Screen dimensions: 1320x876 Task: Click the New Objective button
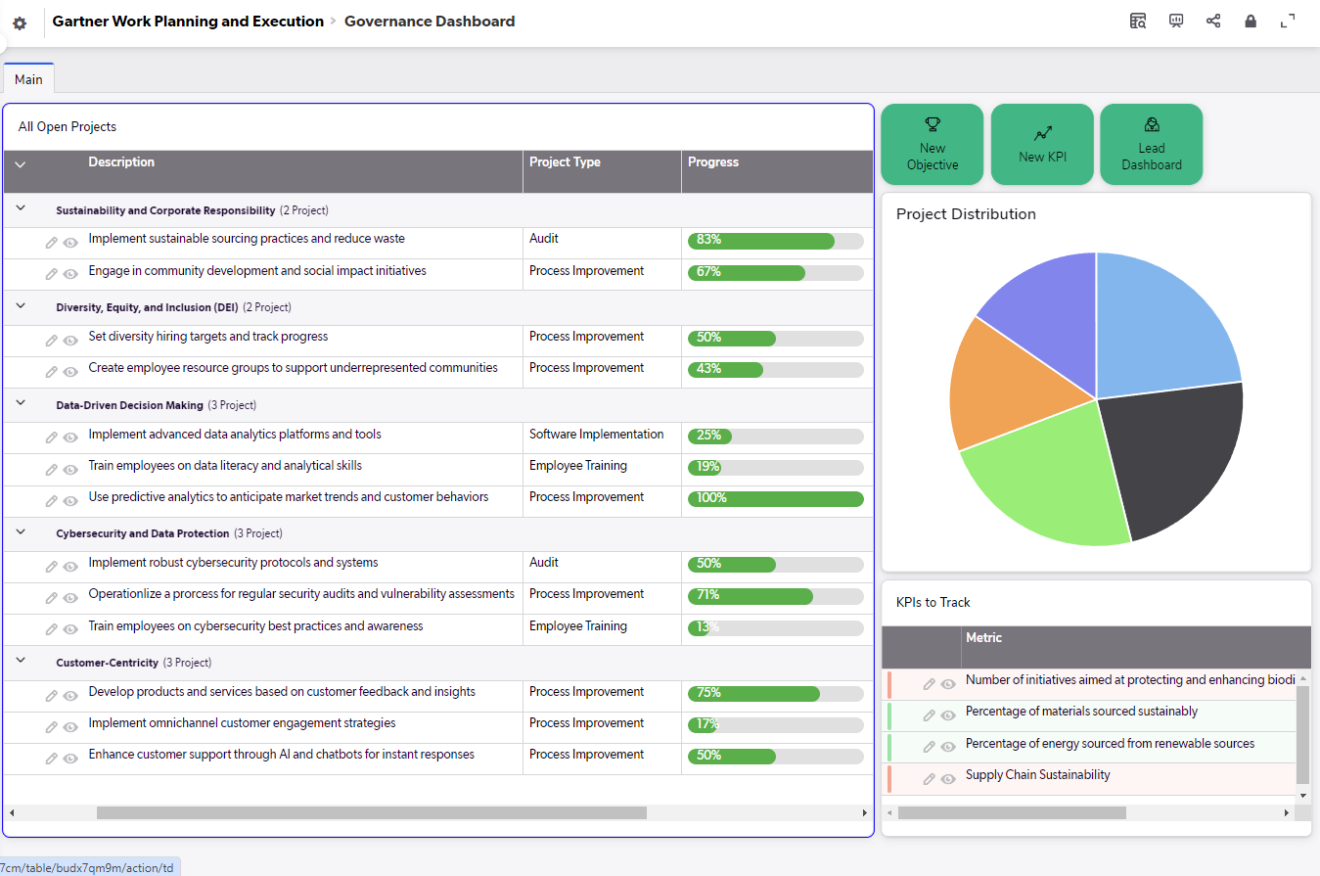(932, 145)
